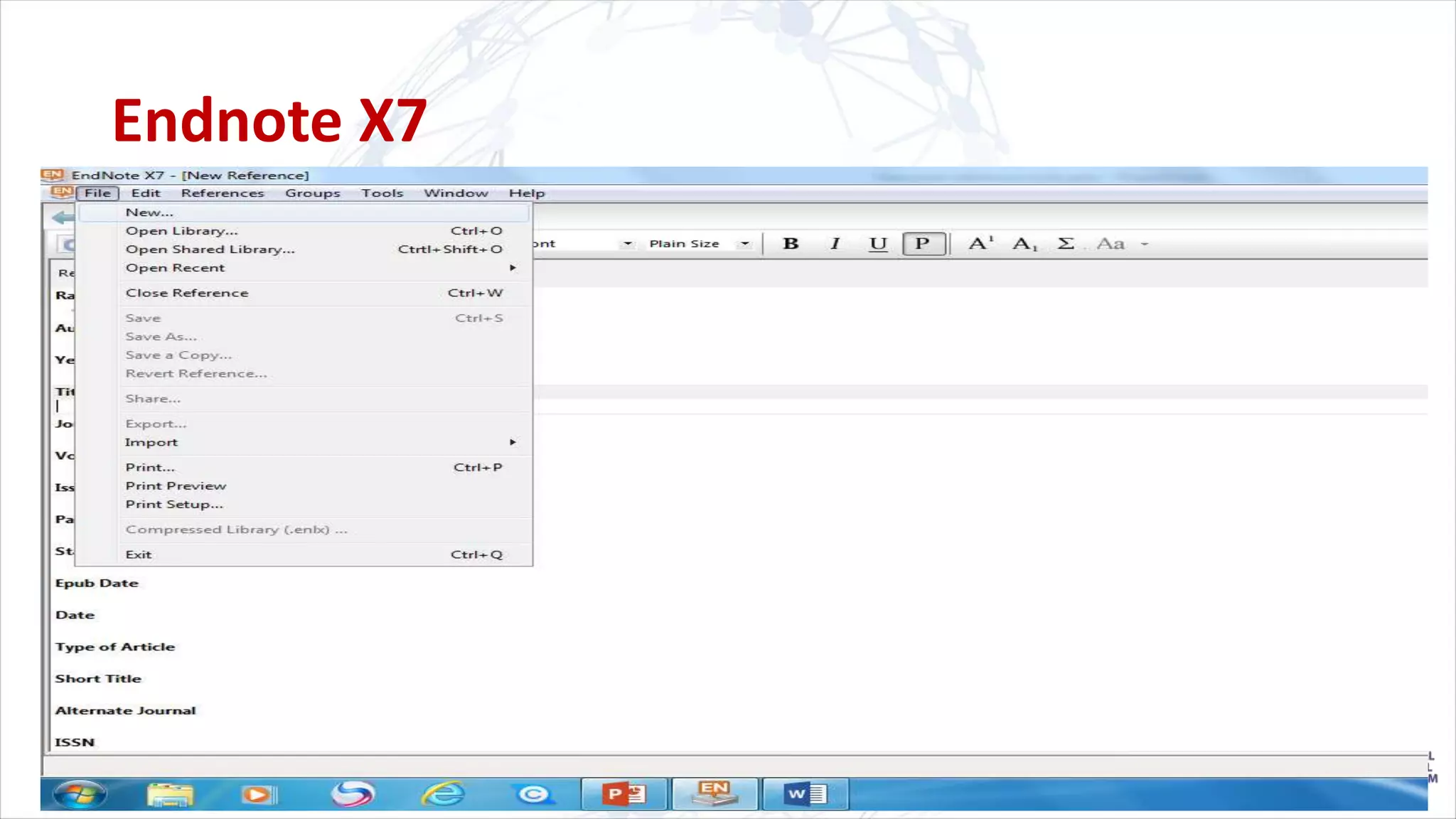Open the Help menu
This screenshot has width=1456, height=819.
[527, 193]
